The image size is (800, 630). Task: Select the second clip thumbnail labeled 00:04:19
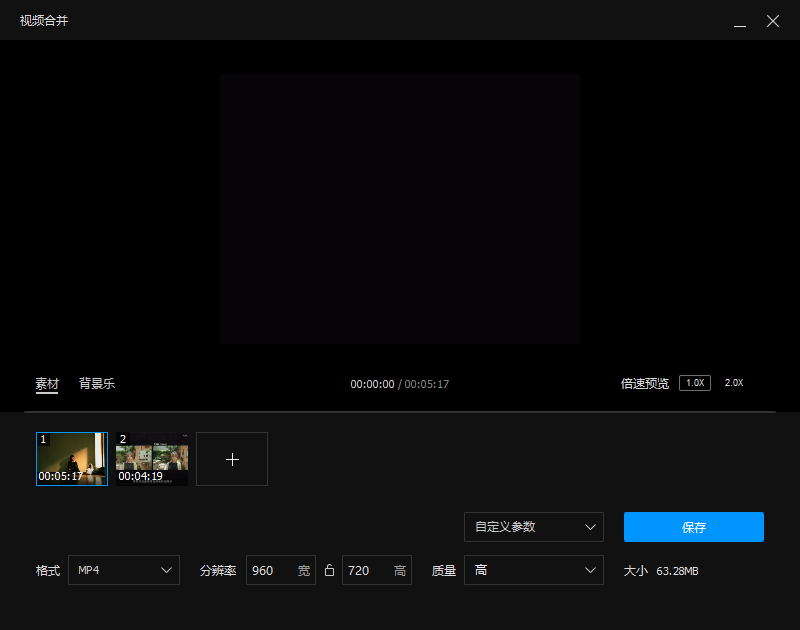point(151,459)
